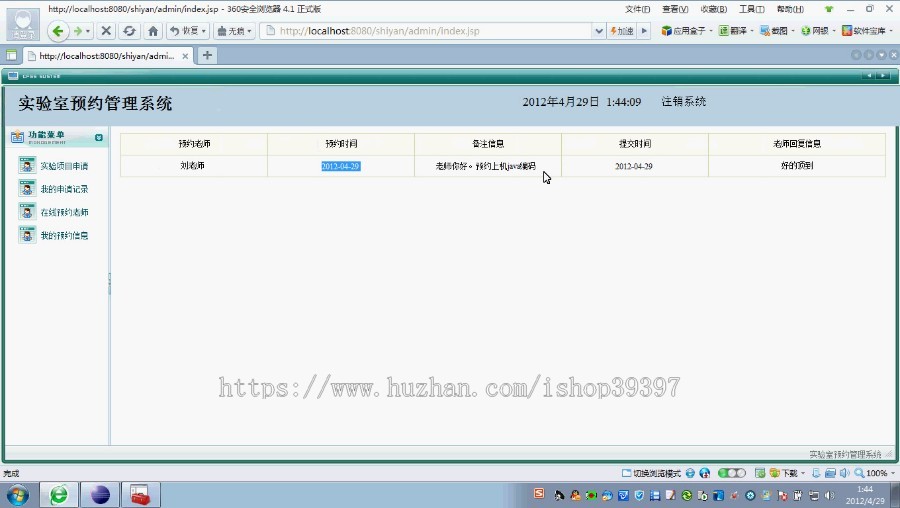Open the 工具(T) menu

751,9
